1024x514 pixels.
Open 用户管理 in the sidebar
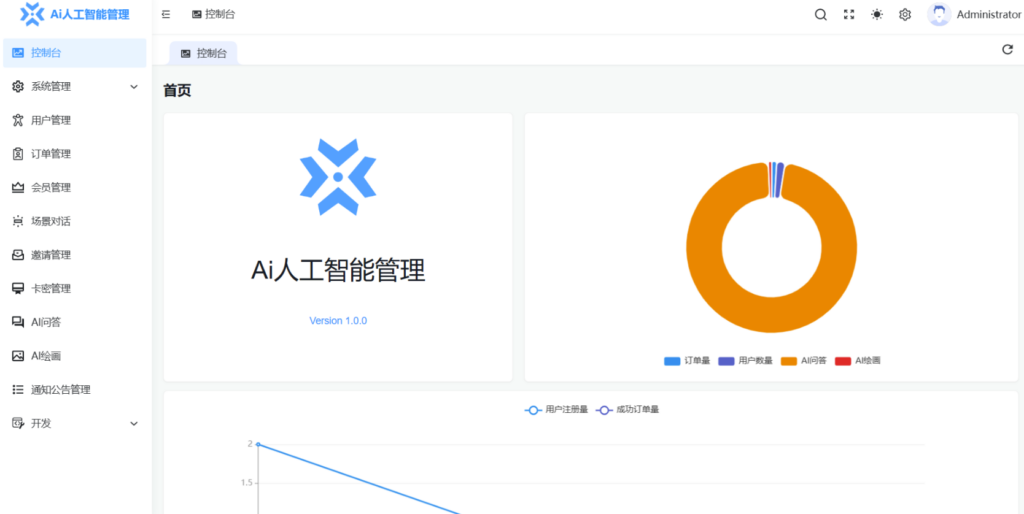click(x=74, y=120)
